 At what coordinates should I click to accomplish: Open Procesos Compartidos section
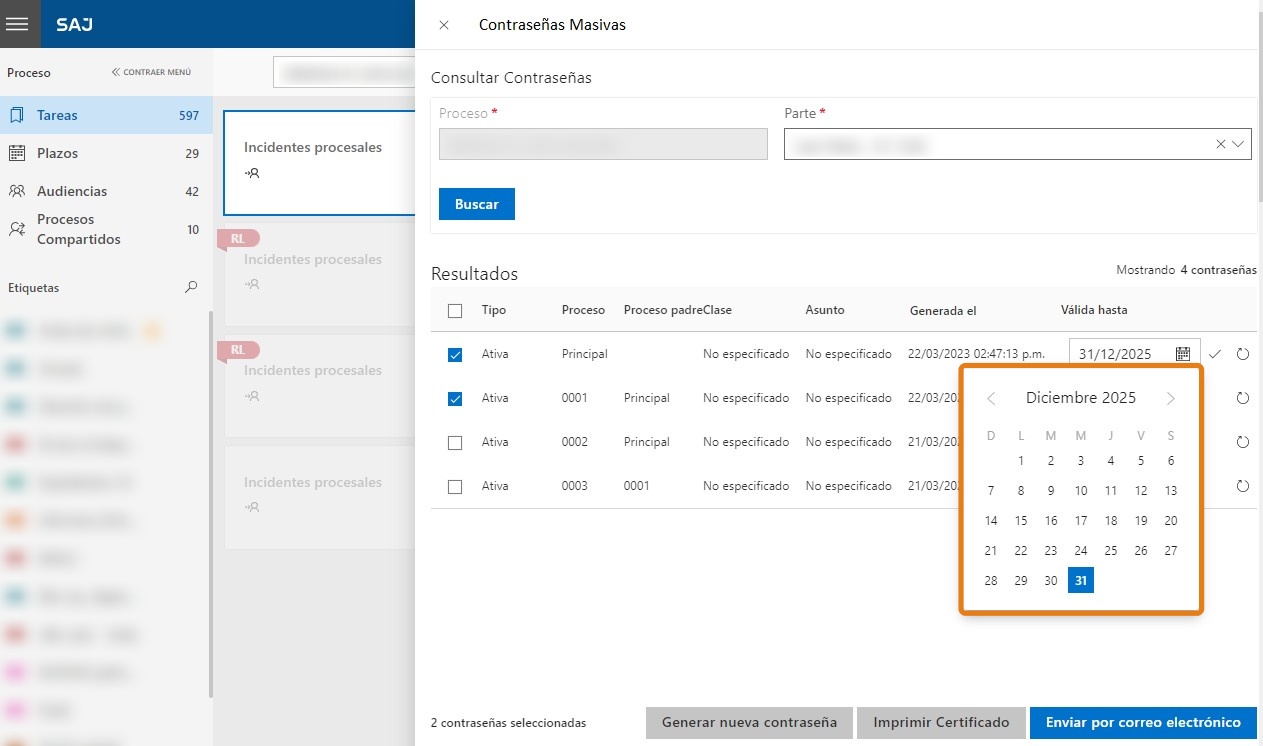tap(106, 229)
